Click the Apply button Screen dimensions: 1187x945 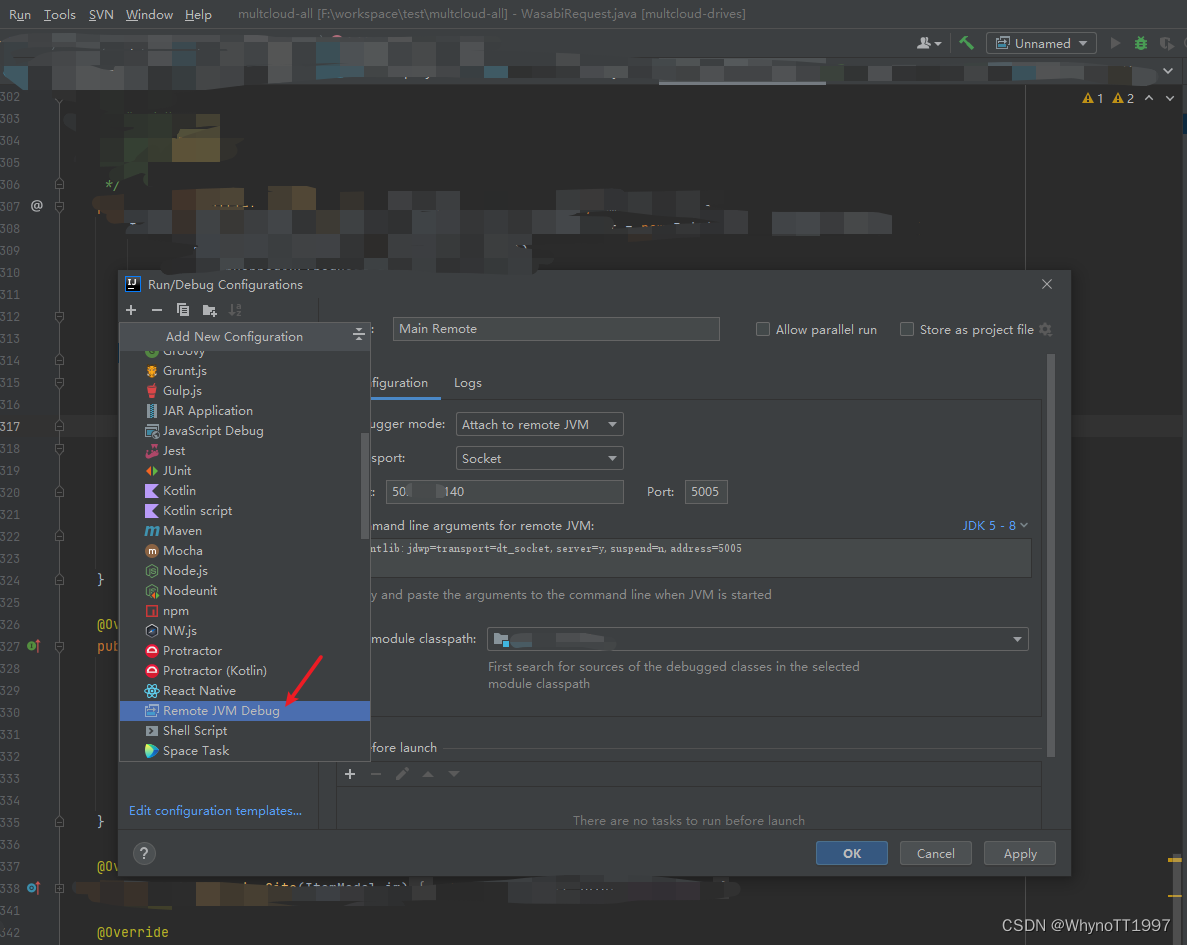(x=1020, y=853)
